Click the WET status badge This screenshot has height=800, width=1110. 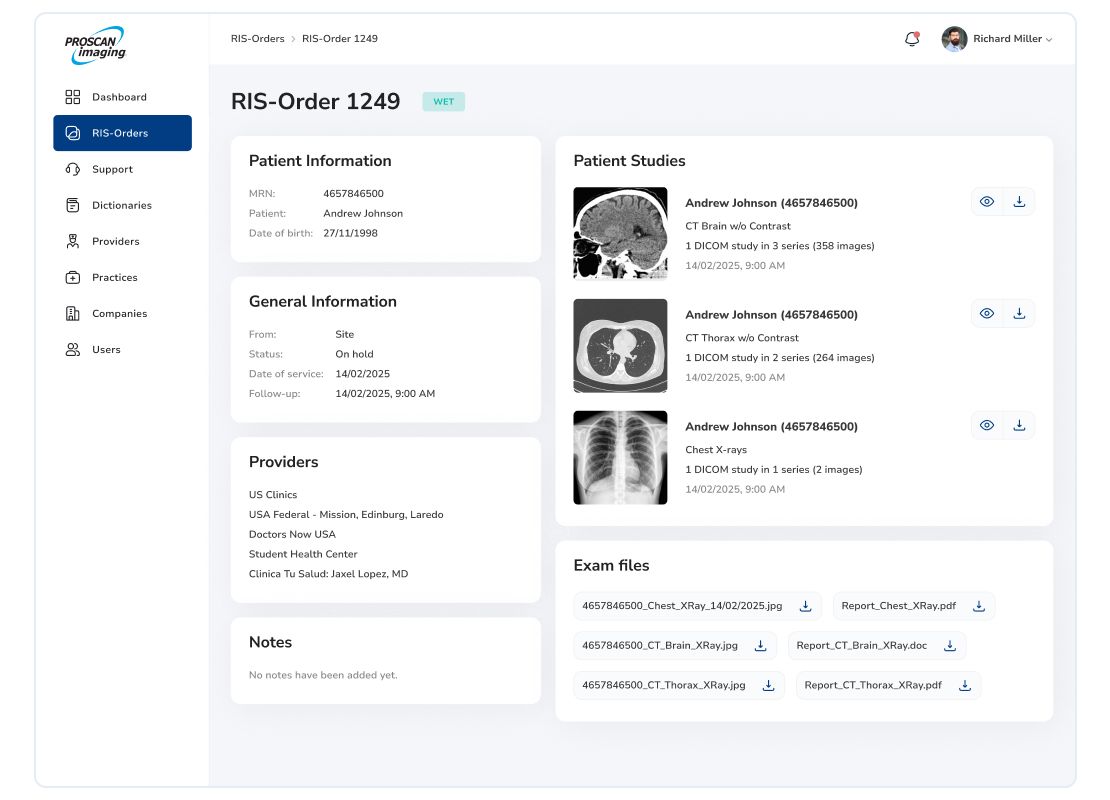click(443, 102)
